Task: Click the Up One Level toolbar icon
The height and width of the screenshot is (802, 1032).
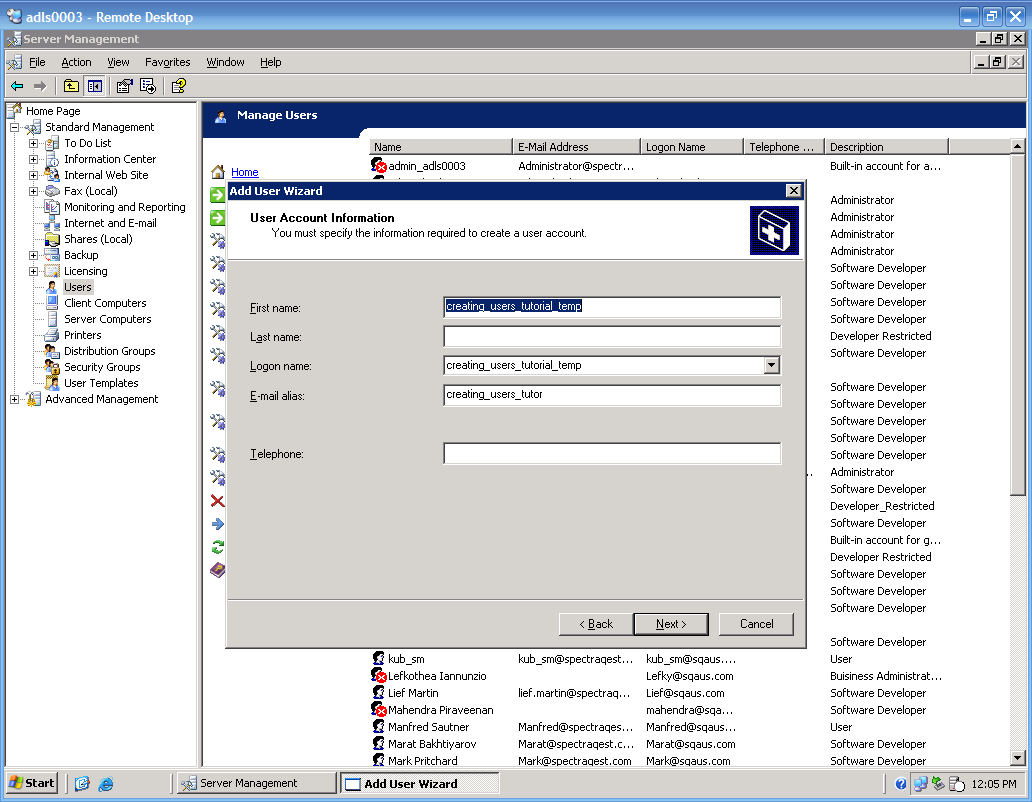Action: tap(71, 86)
